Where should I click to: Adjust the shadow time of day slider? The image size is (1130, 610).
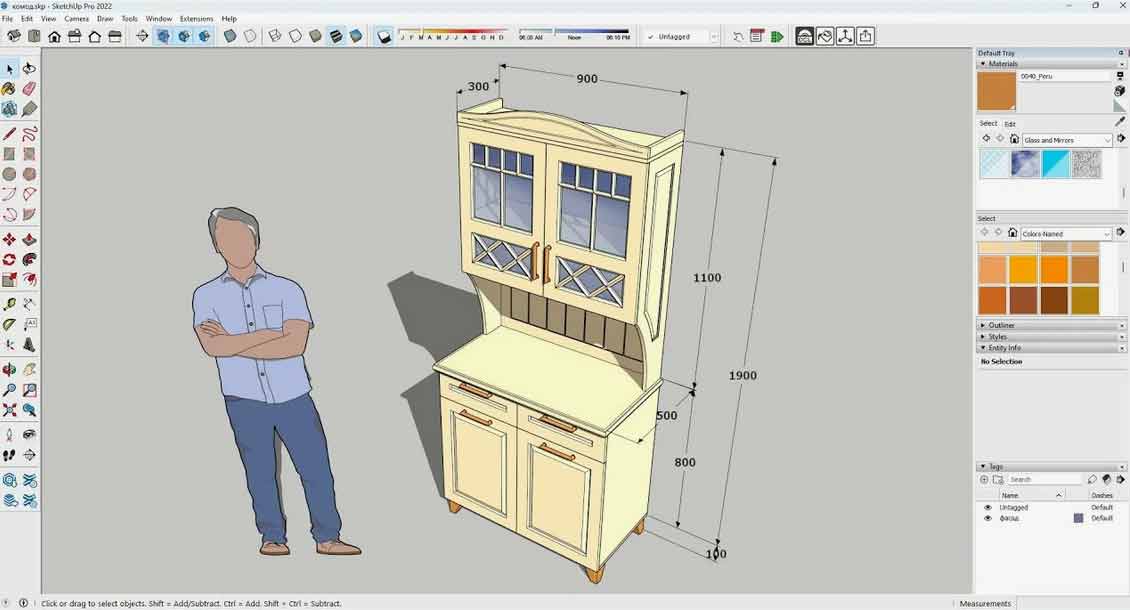click(x=574, y=33)
